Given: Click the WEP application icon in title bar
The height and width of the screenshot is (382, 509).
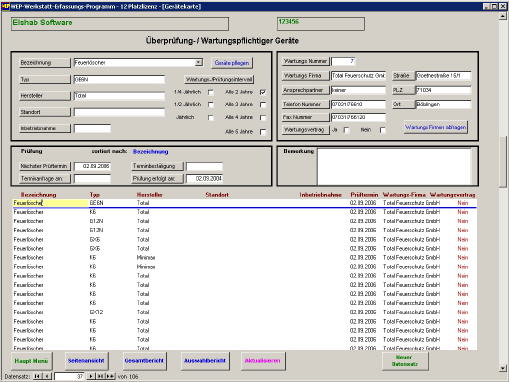Looking at the screenshot, I should [x=5, y=6].
